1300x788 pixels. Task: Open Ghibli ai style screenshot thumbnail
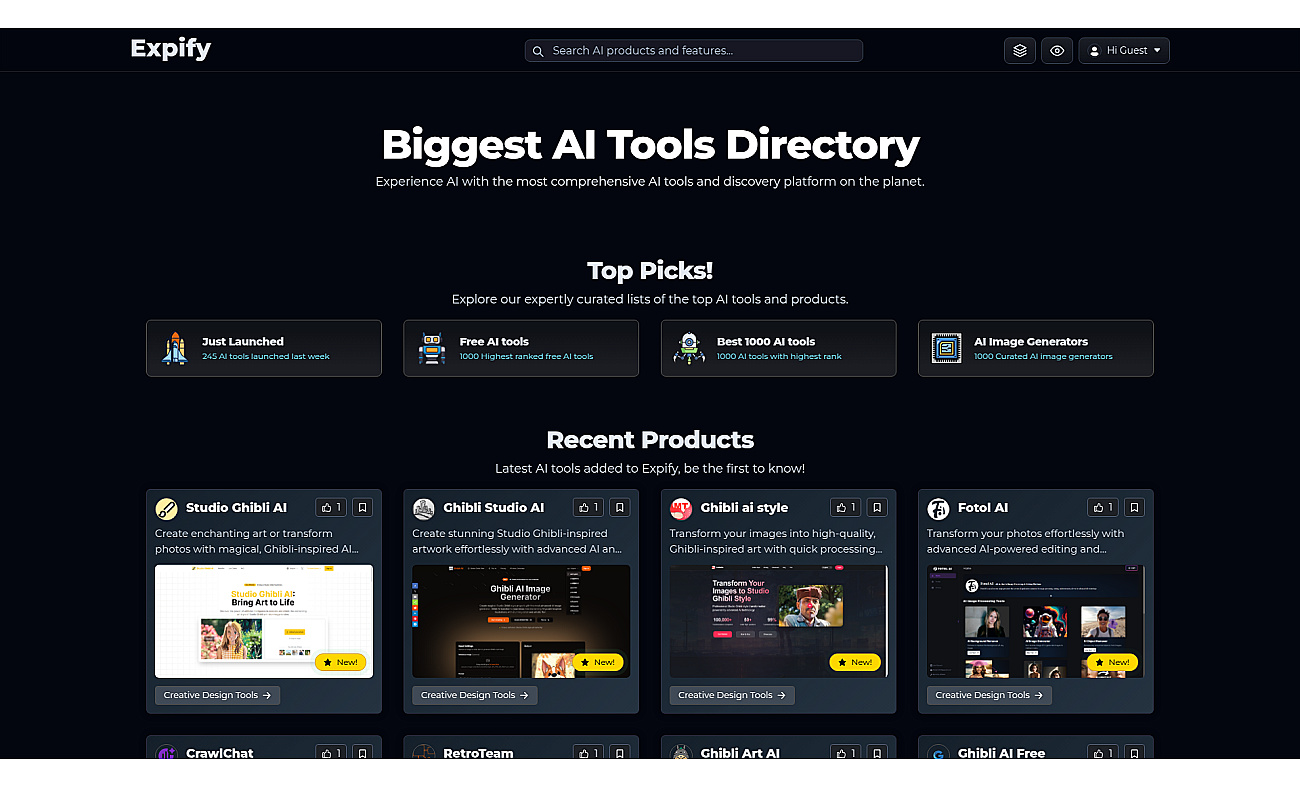[779, 621]
